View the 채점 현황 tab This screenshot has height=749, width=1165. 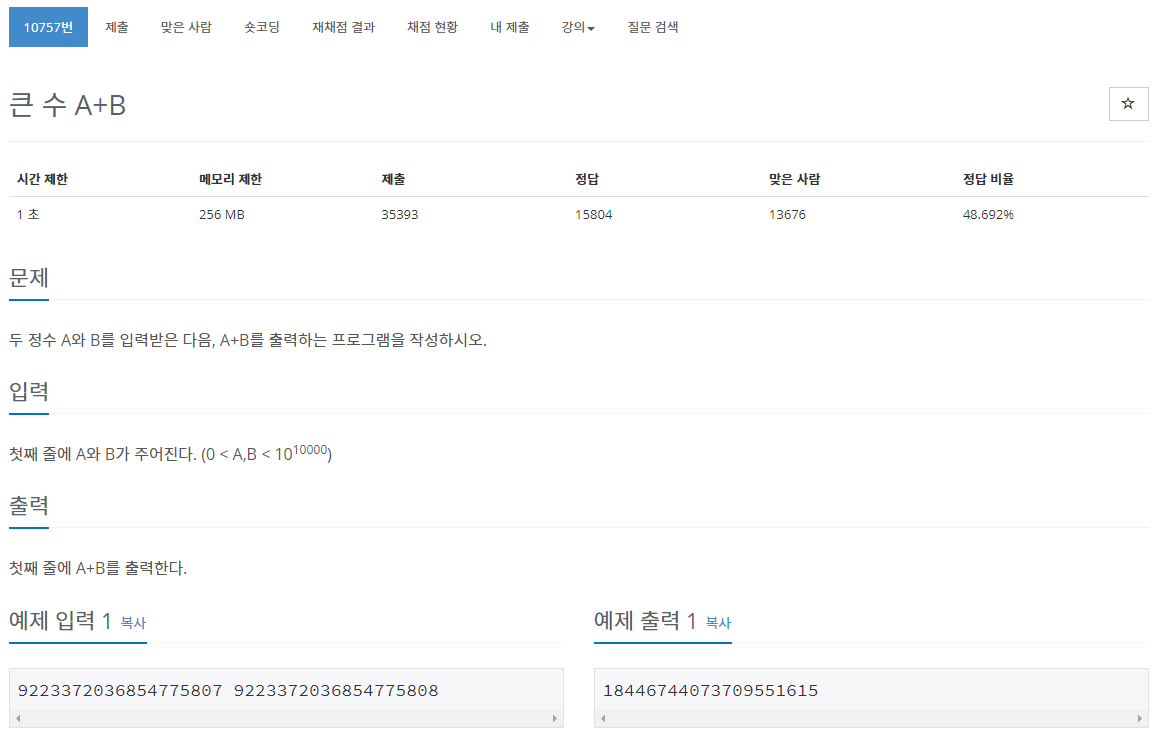click(432, 27)
